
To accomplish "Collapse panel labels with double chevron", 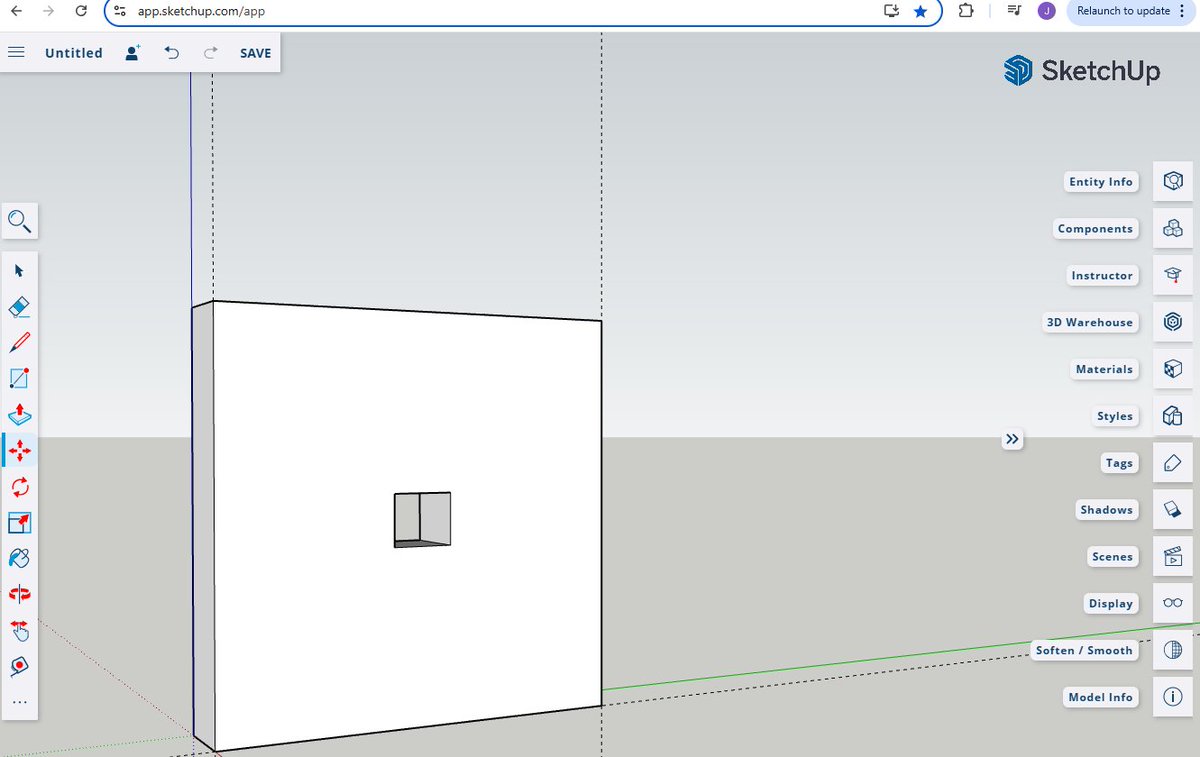I will tap(1013, 439).
